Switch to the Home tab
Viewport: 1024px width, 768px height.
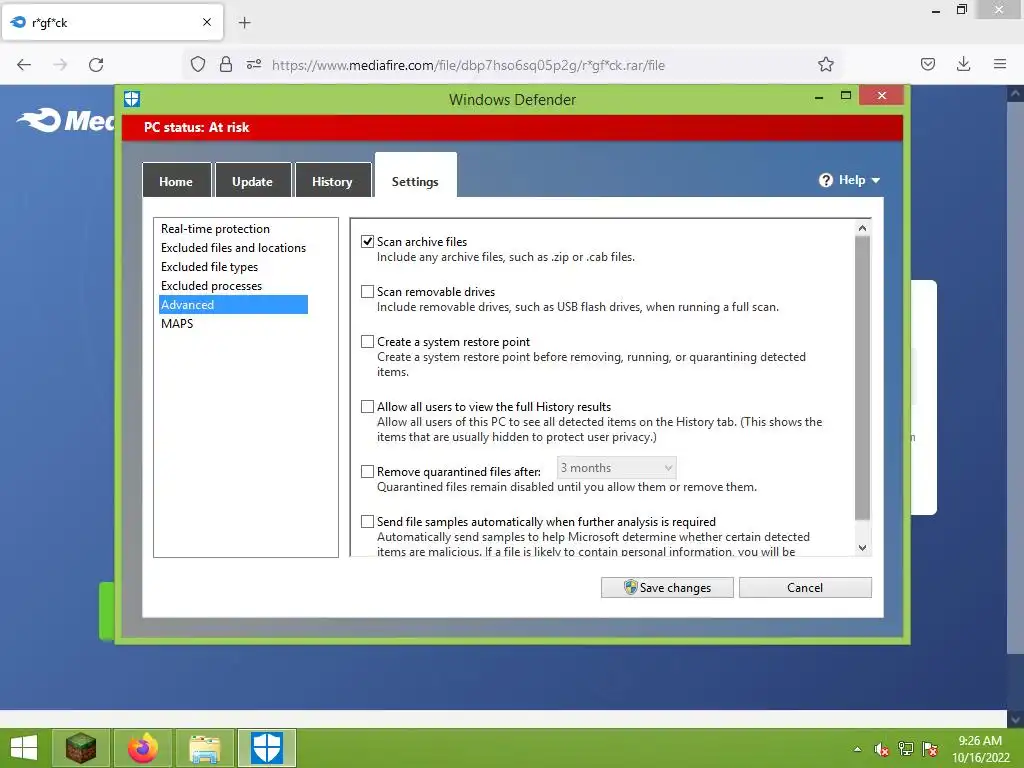tap(176, 180)
